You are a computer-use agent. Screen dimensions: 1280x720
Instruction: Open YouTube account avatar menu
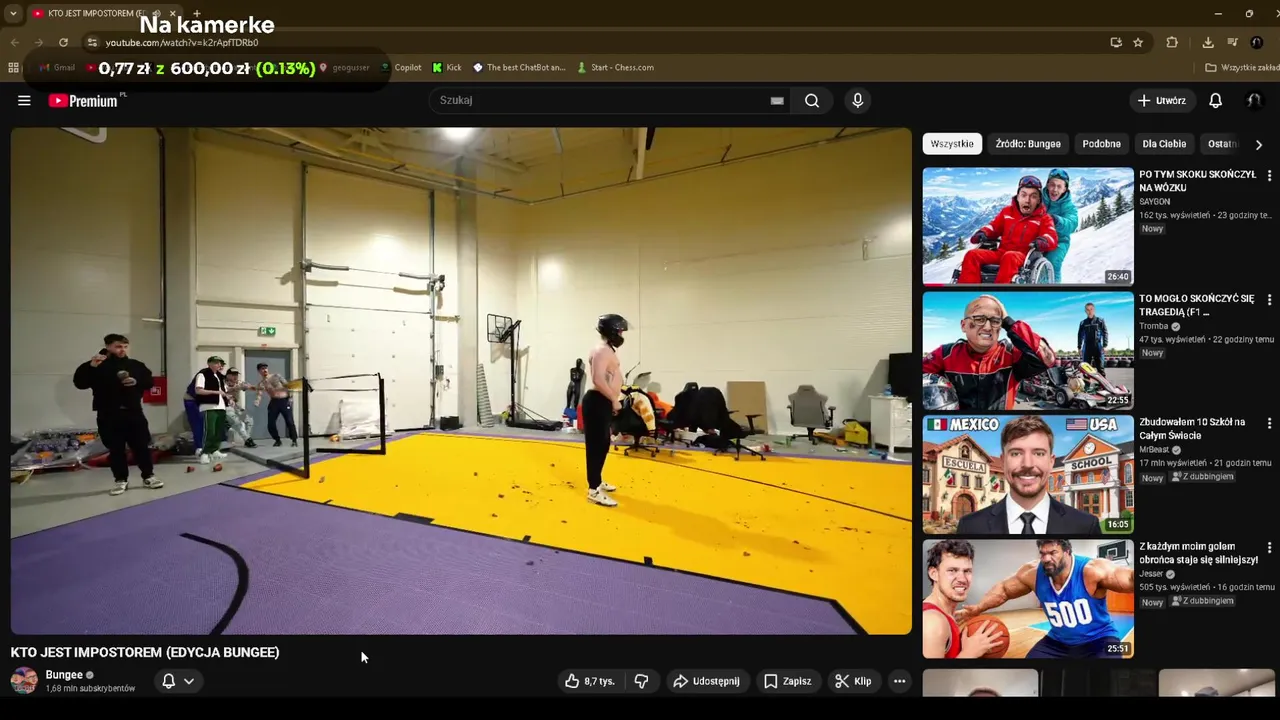pyautogui.click(x=1253, y=100)
